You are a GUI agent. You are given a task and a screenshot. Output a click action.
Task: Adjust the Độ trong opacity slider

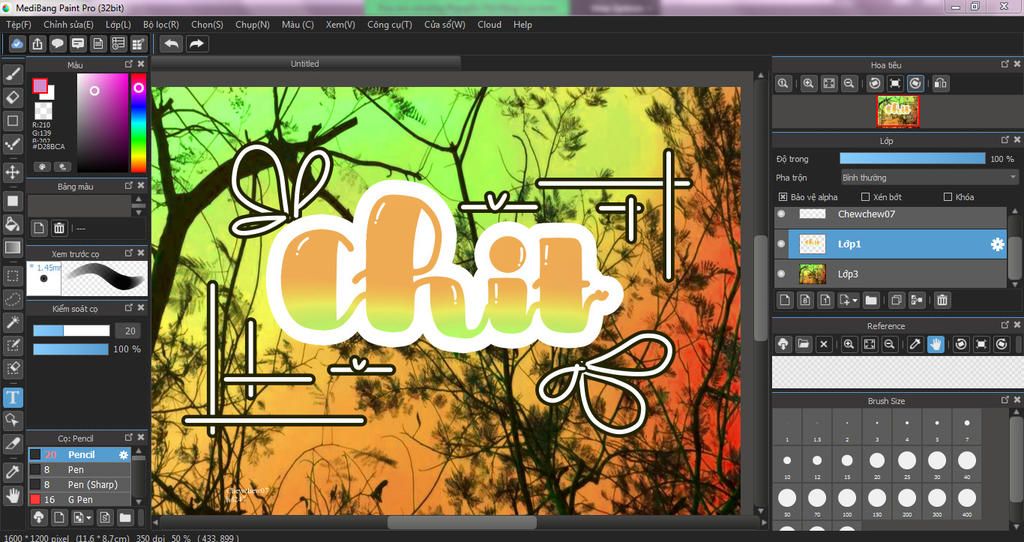tap(912, 159)
